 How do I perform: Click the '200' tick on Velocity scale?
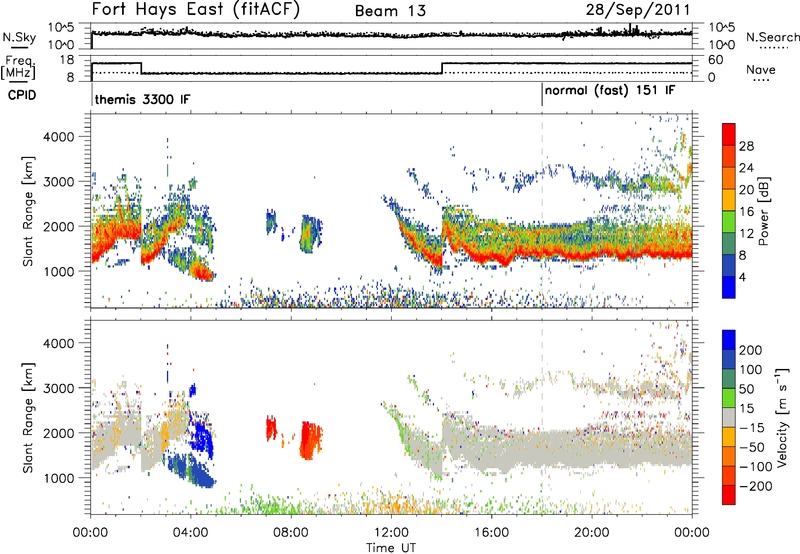pos(751,350)
